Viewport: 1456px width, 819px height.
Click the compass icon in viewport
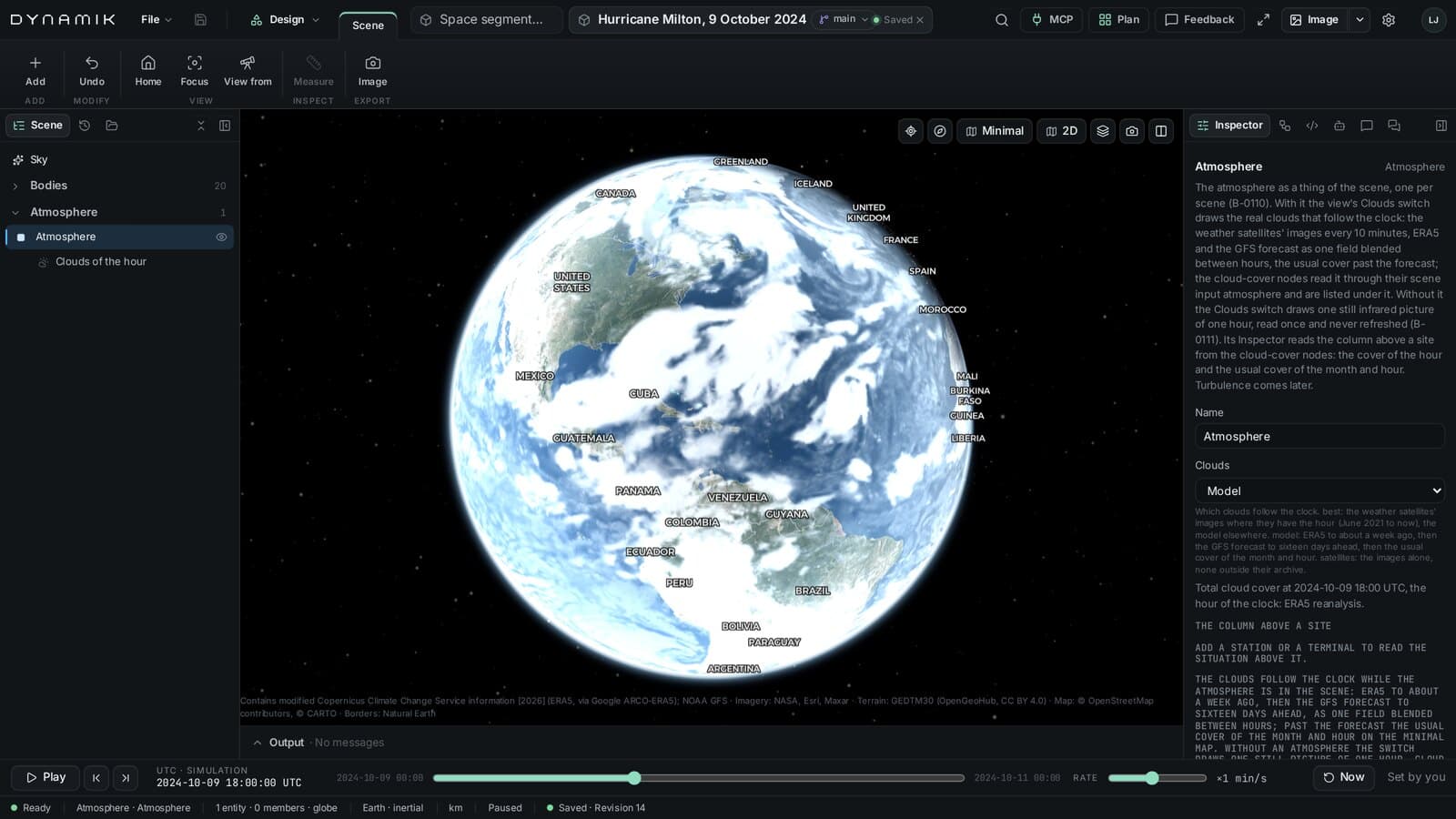(x=940, y=131)
